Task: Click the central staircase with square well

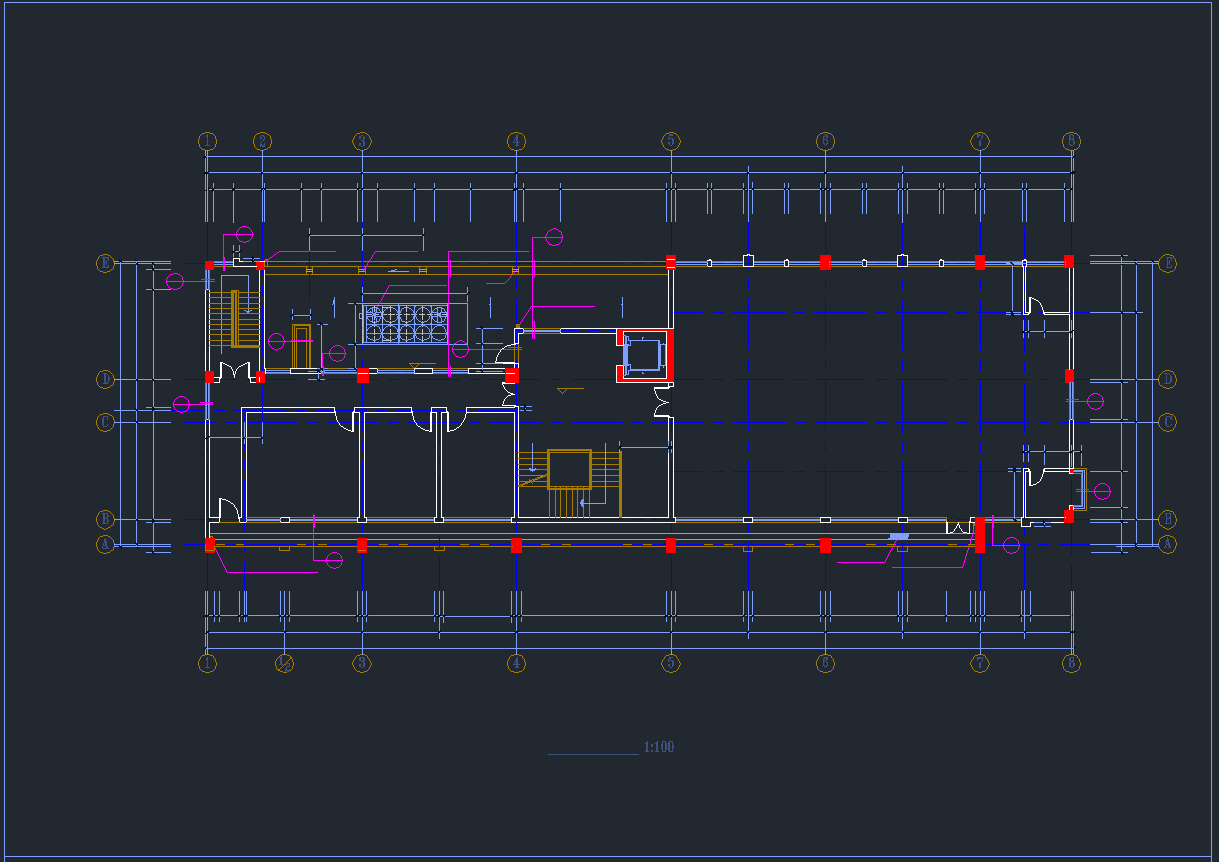Action: 569,472
